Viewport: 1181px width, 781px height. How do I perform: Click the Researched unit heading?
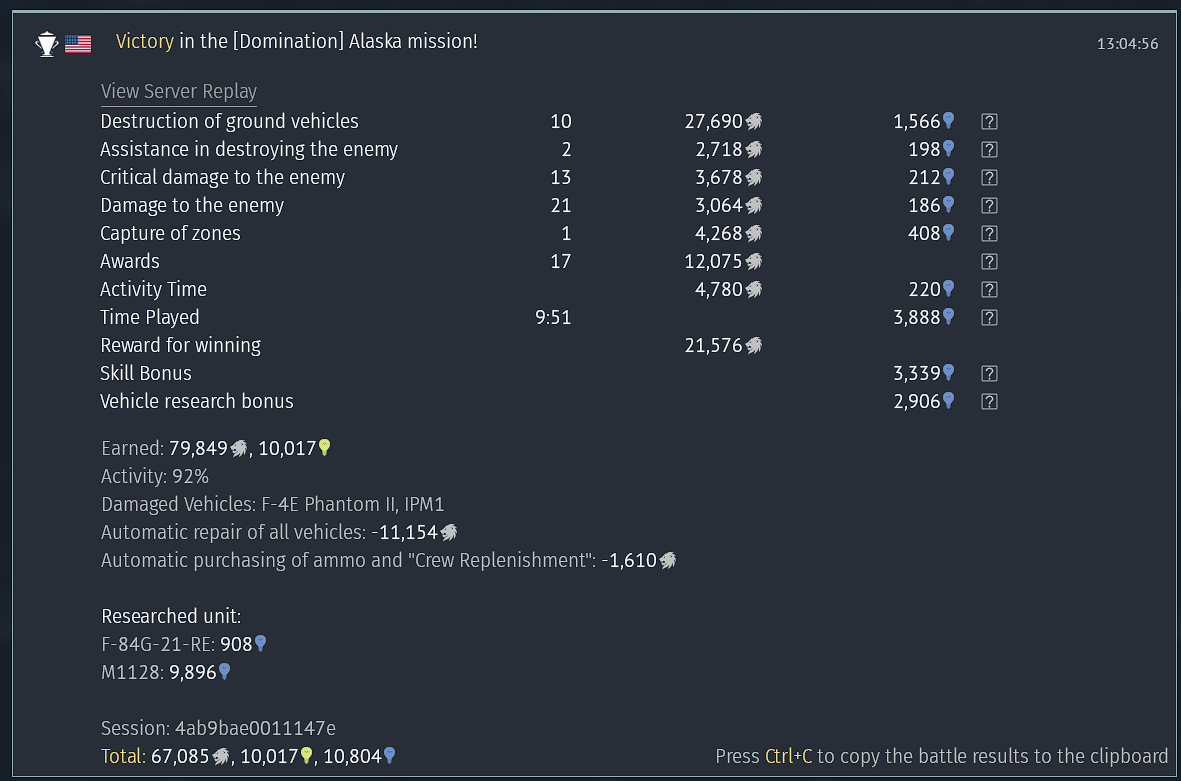pos(171,616)
